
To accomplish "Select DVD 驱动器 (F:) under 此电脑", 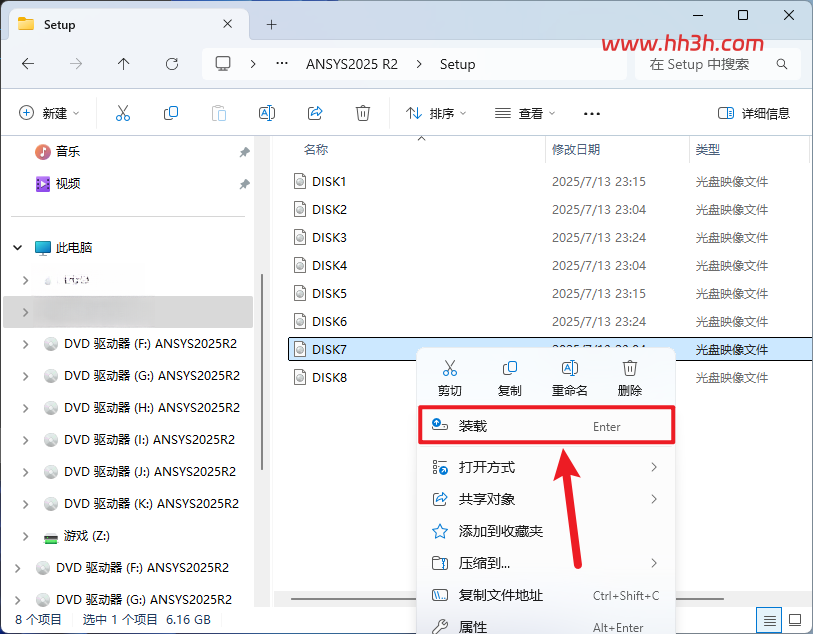I will [150, 344].
